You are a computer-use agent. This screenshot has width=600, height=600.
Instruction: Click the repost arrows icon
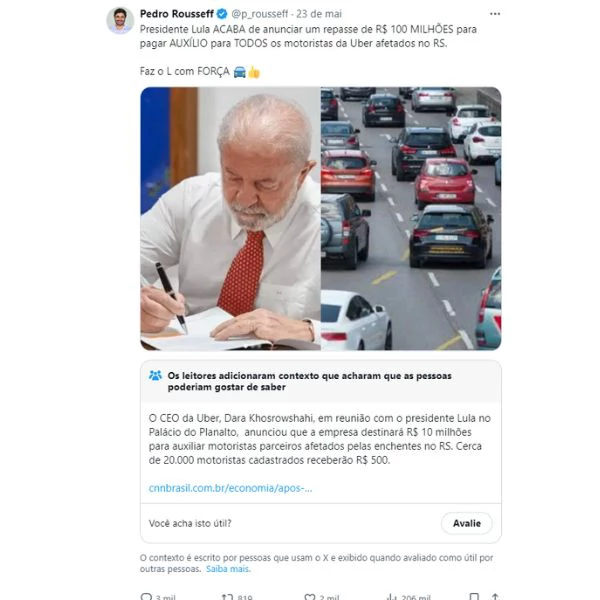click(x=227, y=596)
